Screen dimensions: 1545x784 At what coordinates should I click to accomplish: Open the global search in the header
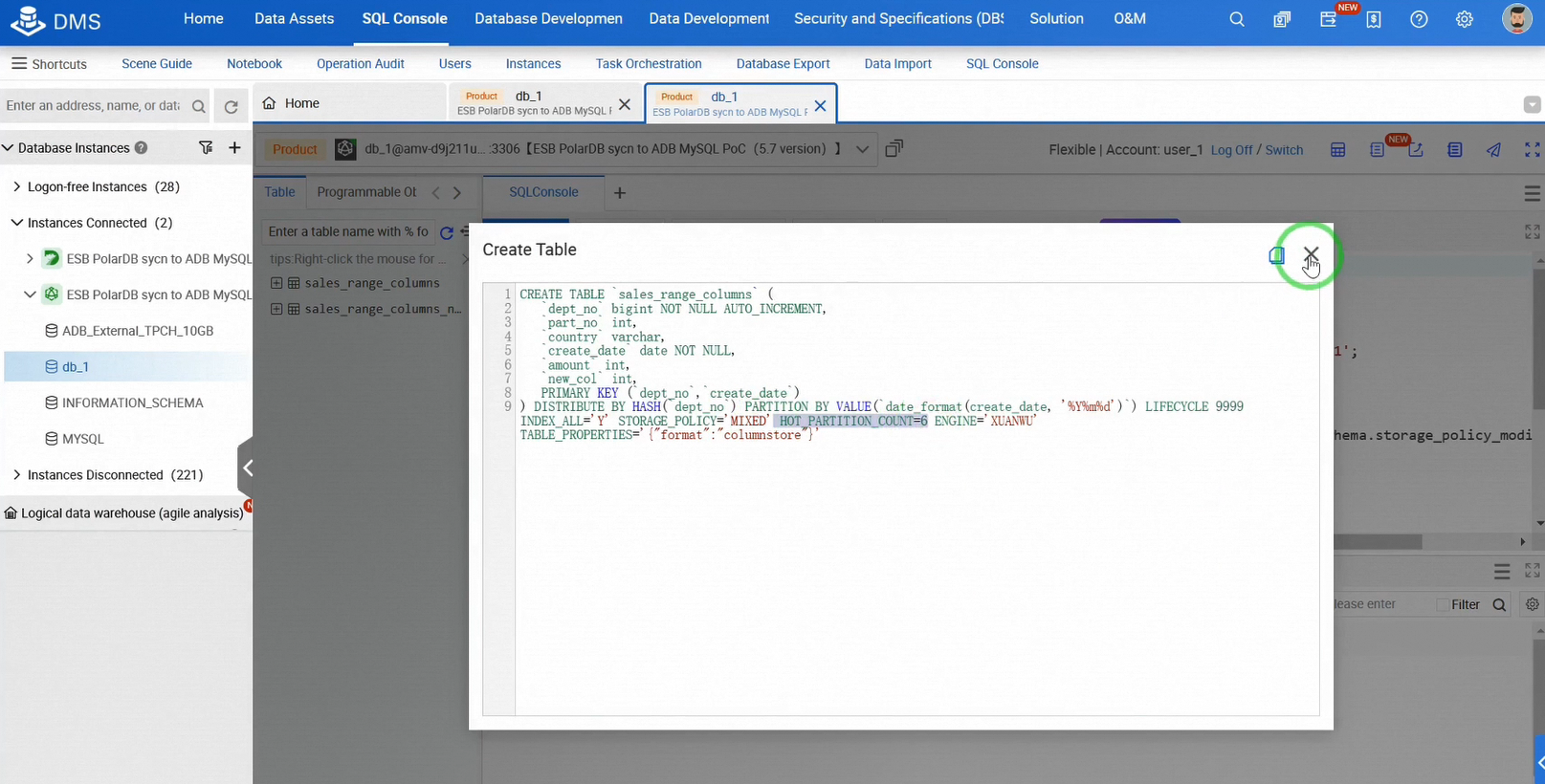tap(1236, 19)
